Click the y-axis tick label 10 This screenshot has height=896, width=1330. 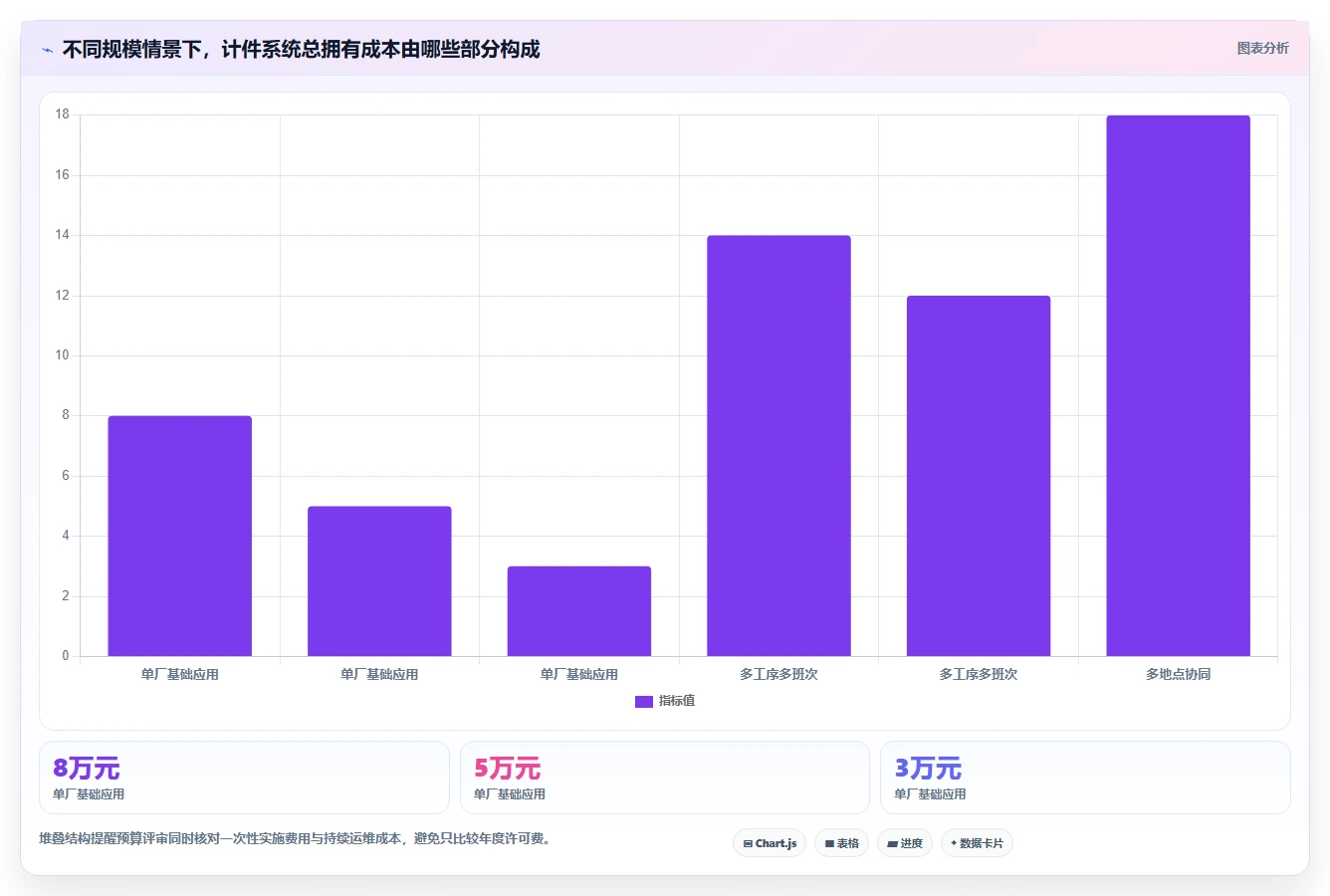coord(63,355)
